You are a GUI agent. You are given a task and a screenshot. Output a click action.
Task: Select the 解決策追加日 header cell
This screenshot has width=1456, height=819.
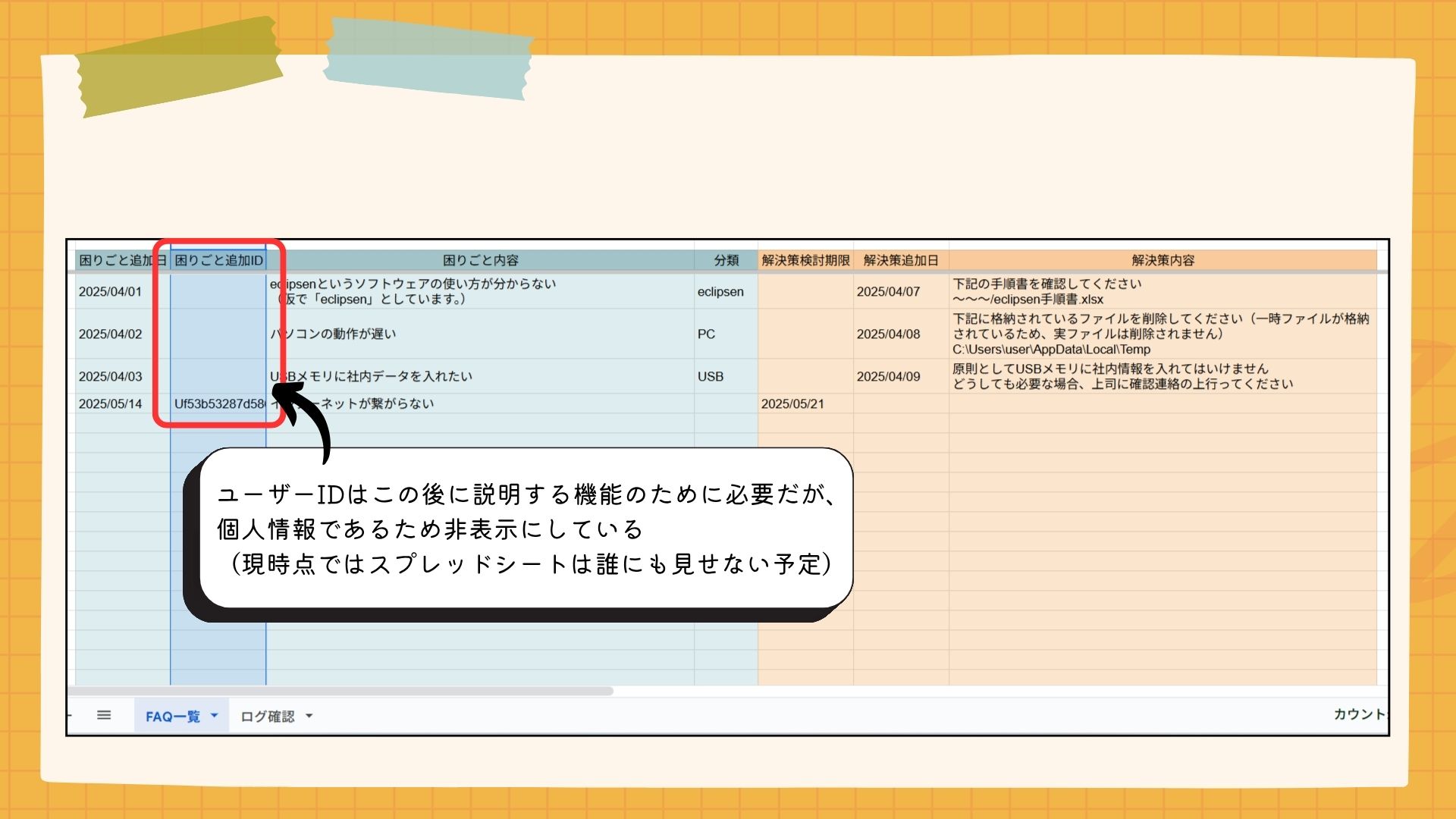901,260
